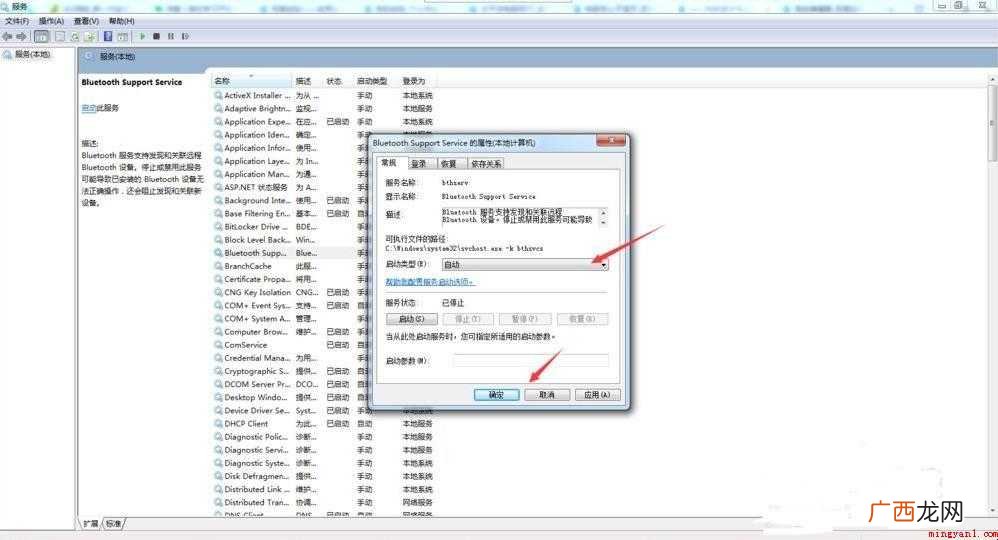Viewport: 998px width, 540px height.
Task: Open the 帮助(H) menu
Action: [122, 21]
